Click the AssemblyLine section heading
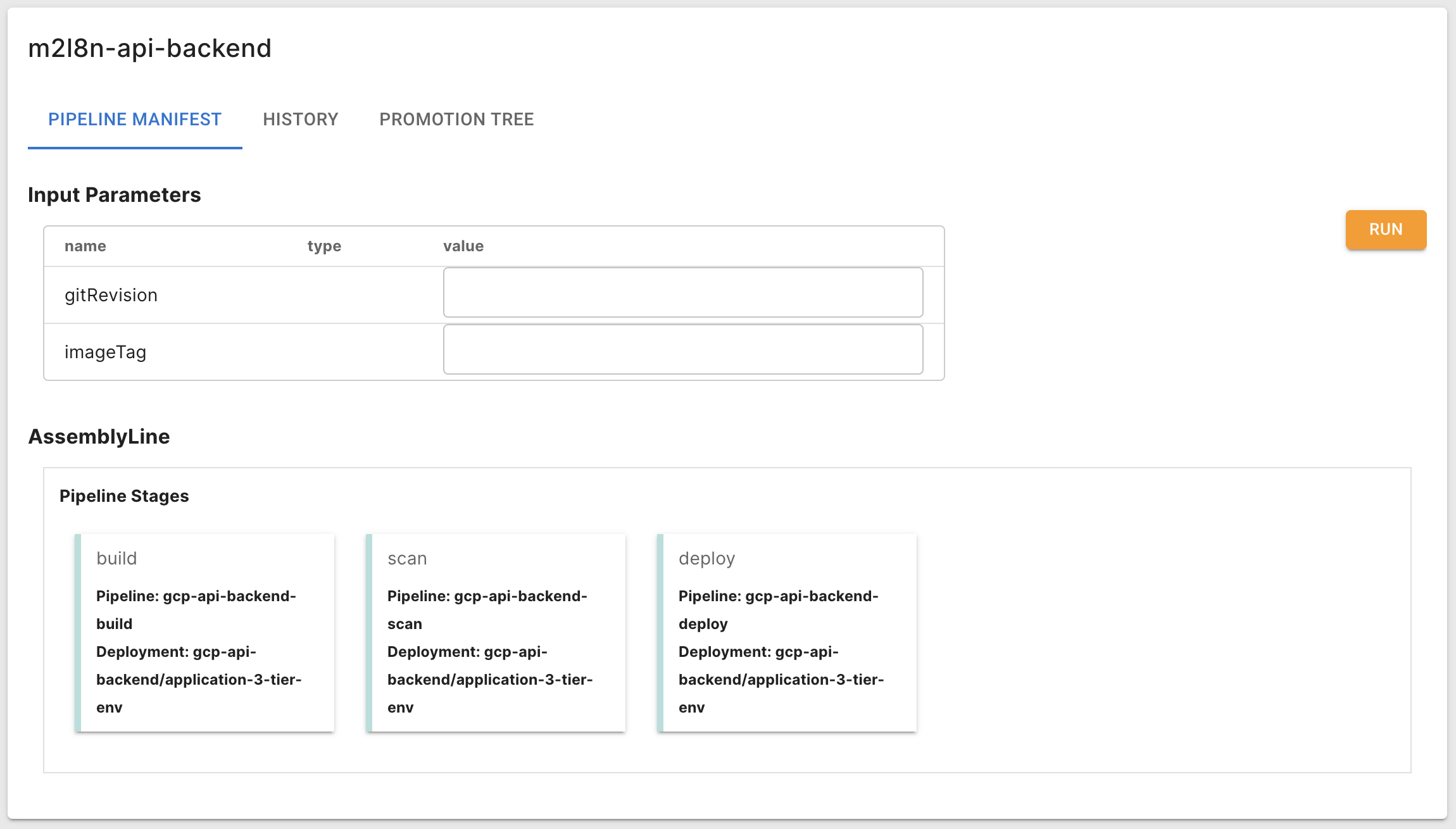 pyautogui.click(x=99, y=437)
